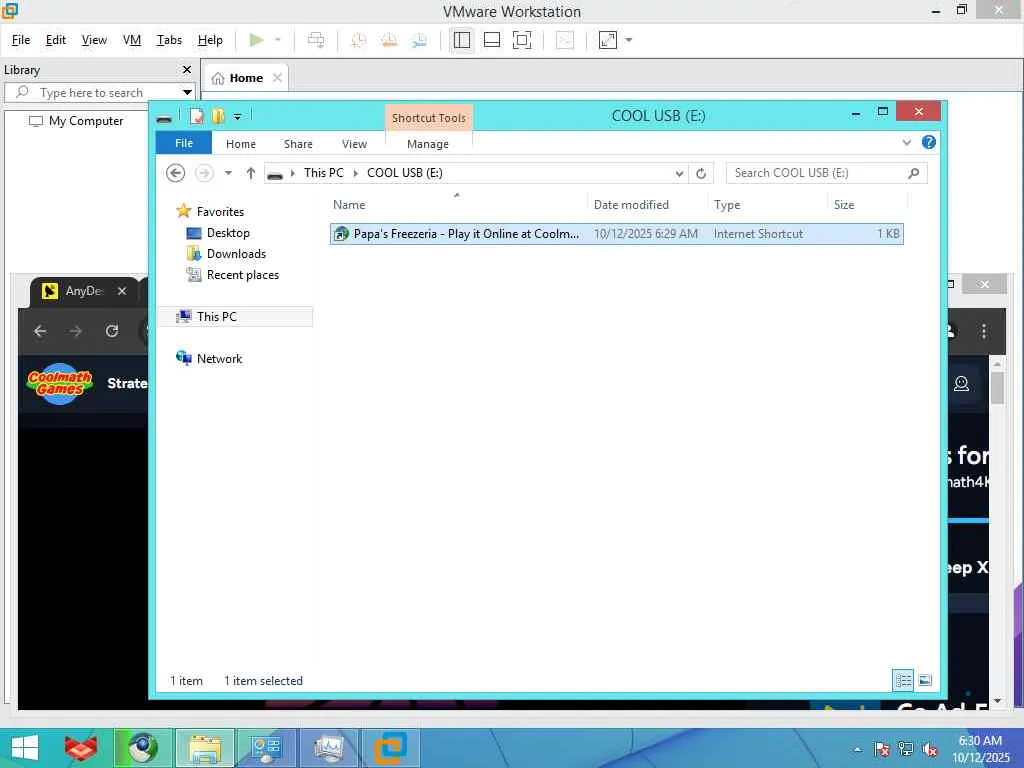Click the Shortcut Tools contextual tab header
The image size is (1024, 768).
pos(428,118)
